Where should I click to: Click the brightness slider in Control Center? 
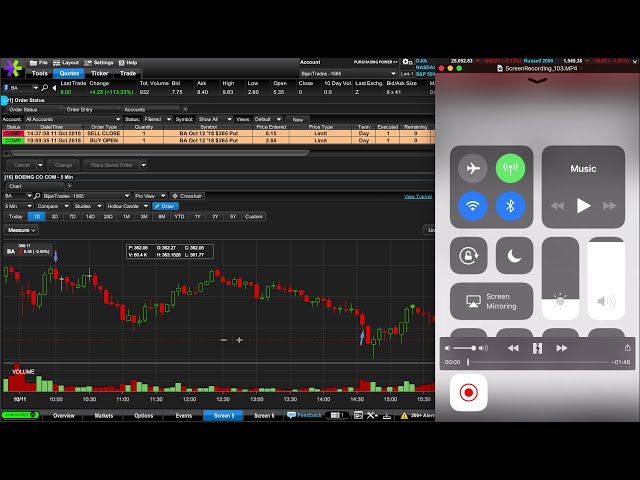[x=560, y=278]
